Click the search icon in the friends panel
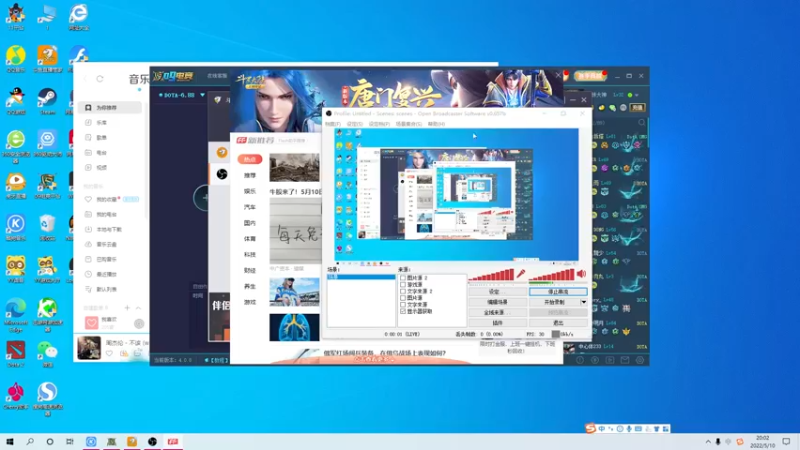Image resolution: width=800 pixels, height=450 pixels. (641, 122)
